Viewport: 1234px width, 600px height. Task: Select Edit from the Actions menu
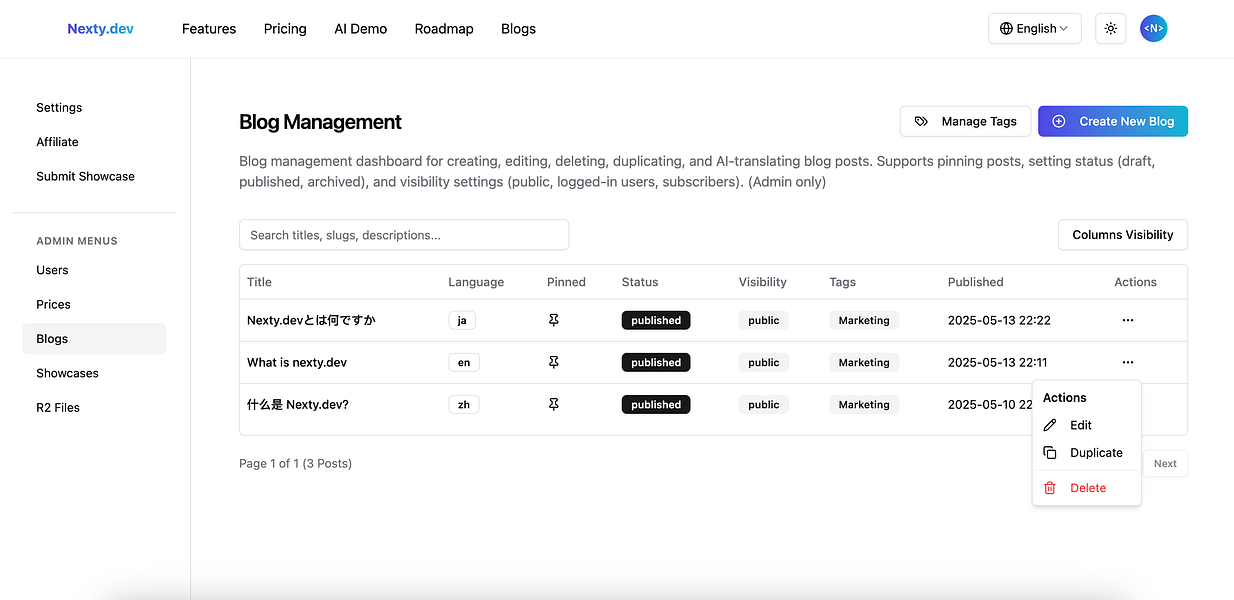[1080, 424]
